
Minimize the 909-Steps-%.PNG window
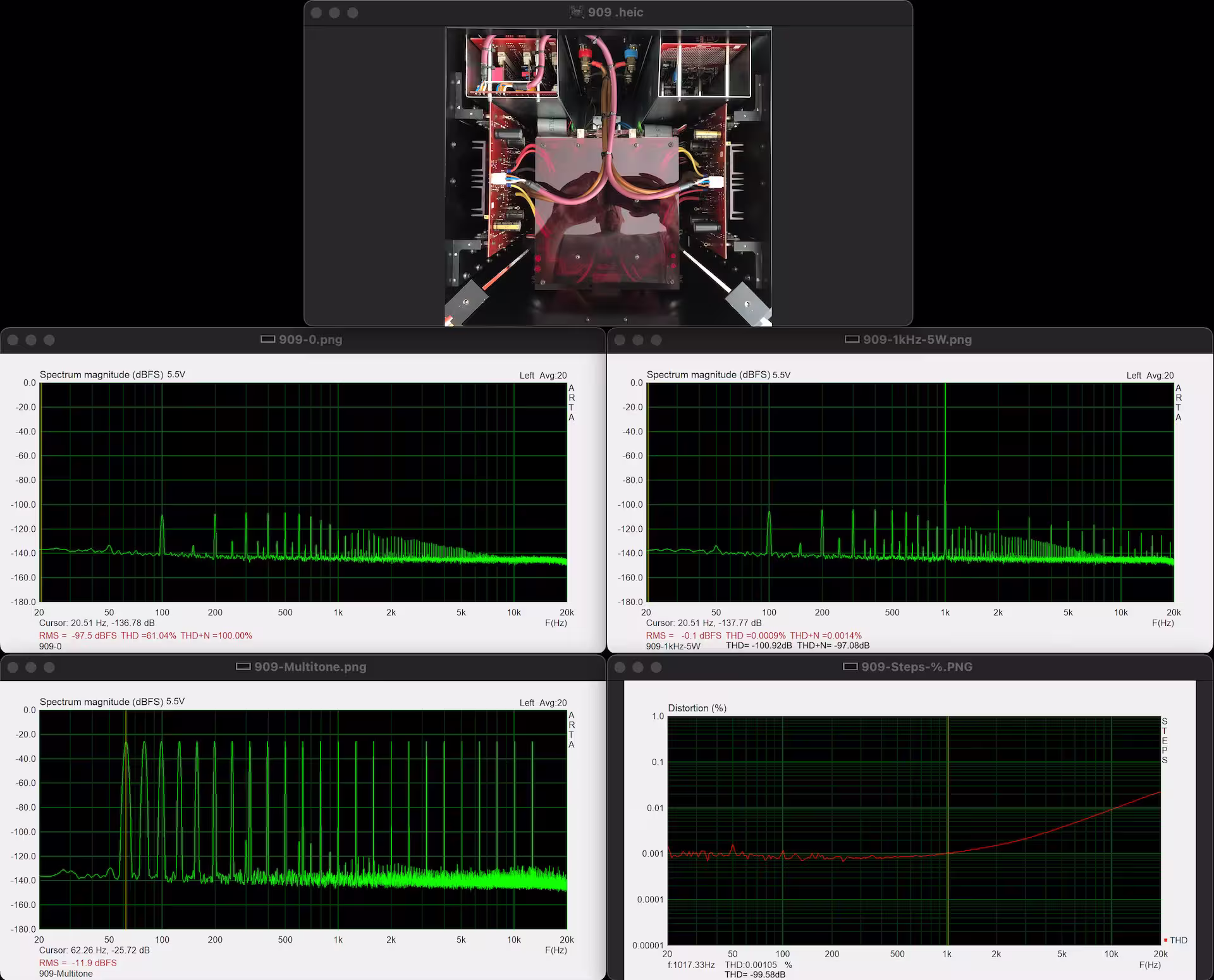pyautogui.click(x=638, y=667)
